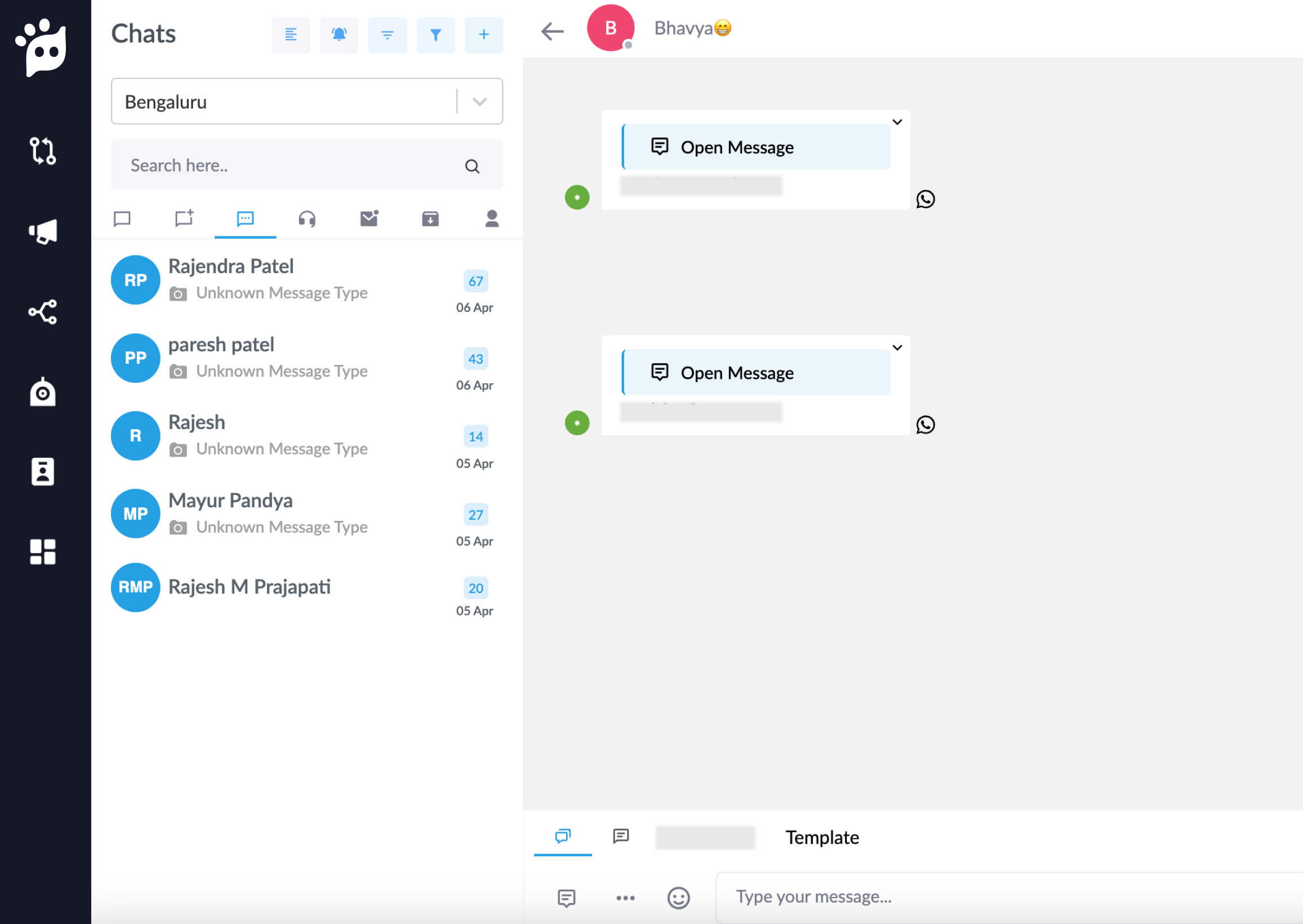The height and width of the screenshot is (924, 1303).
Task: Switch to the archived chats tab
Action: (430, 219)
